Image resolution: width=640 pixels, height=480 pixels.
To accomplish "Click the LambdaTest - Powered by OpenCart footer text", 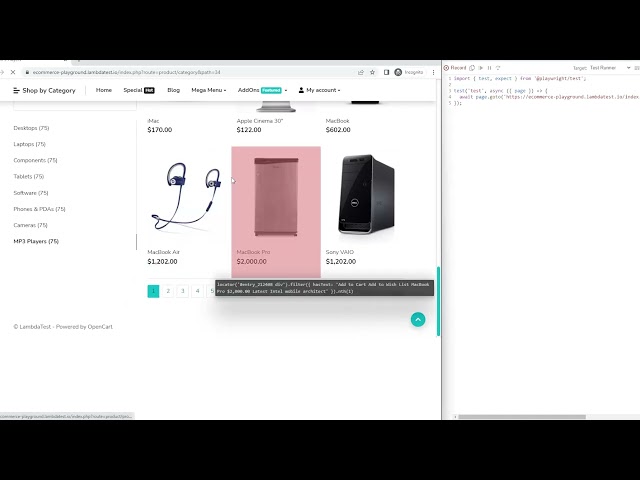I will point(63,327).
